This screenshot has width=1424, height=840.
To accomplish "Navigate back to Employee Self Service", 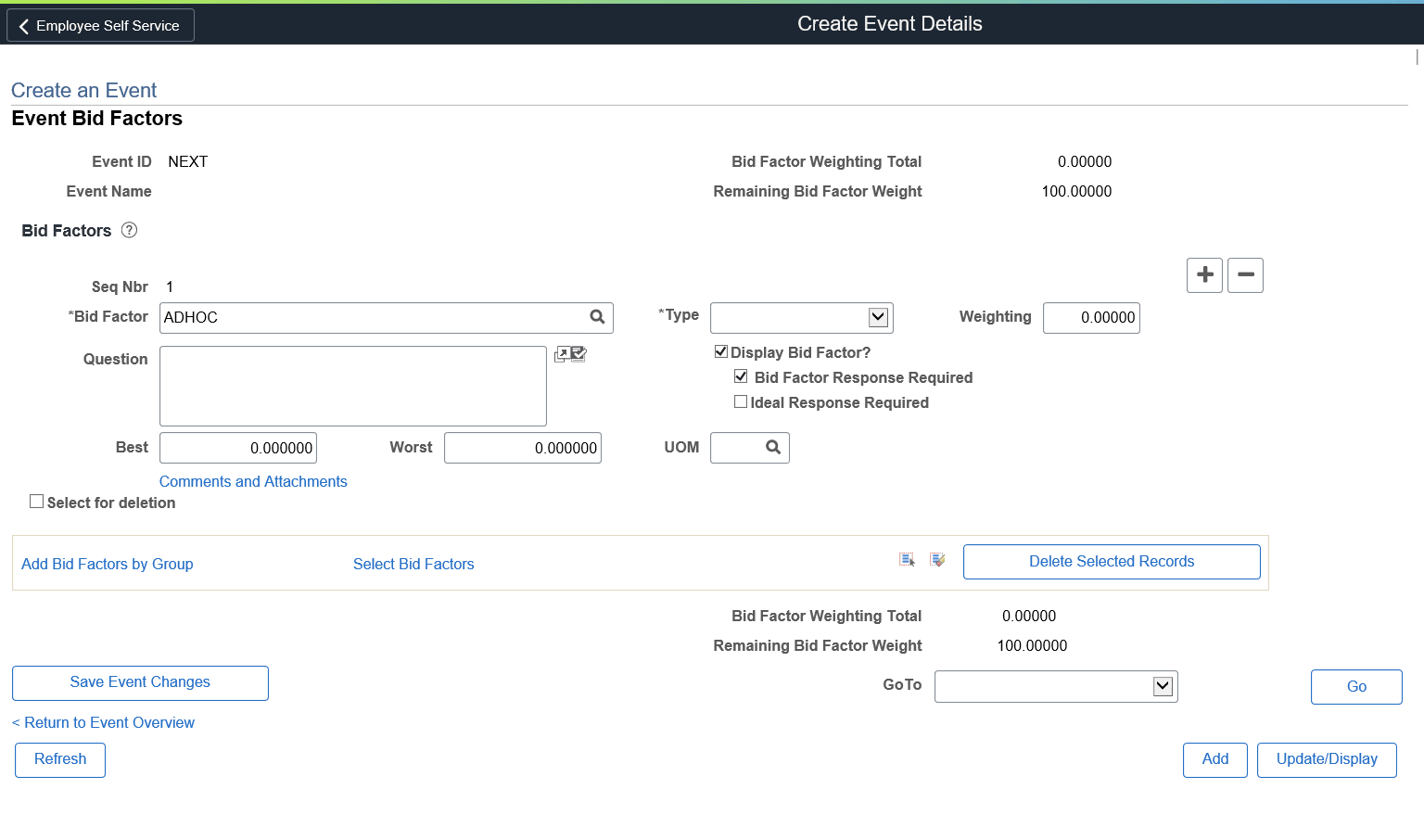I will coord(99,25).
